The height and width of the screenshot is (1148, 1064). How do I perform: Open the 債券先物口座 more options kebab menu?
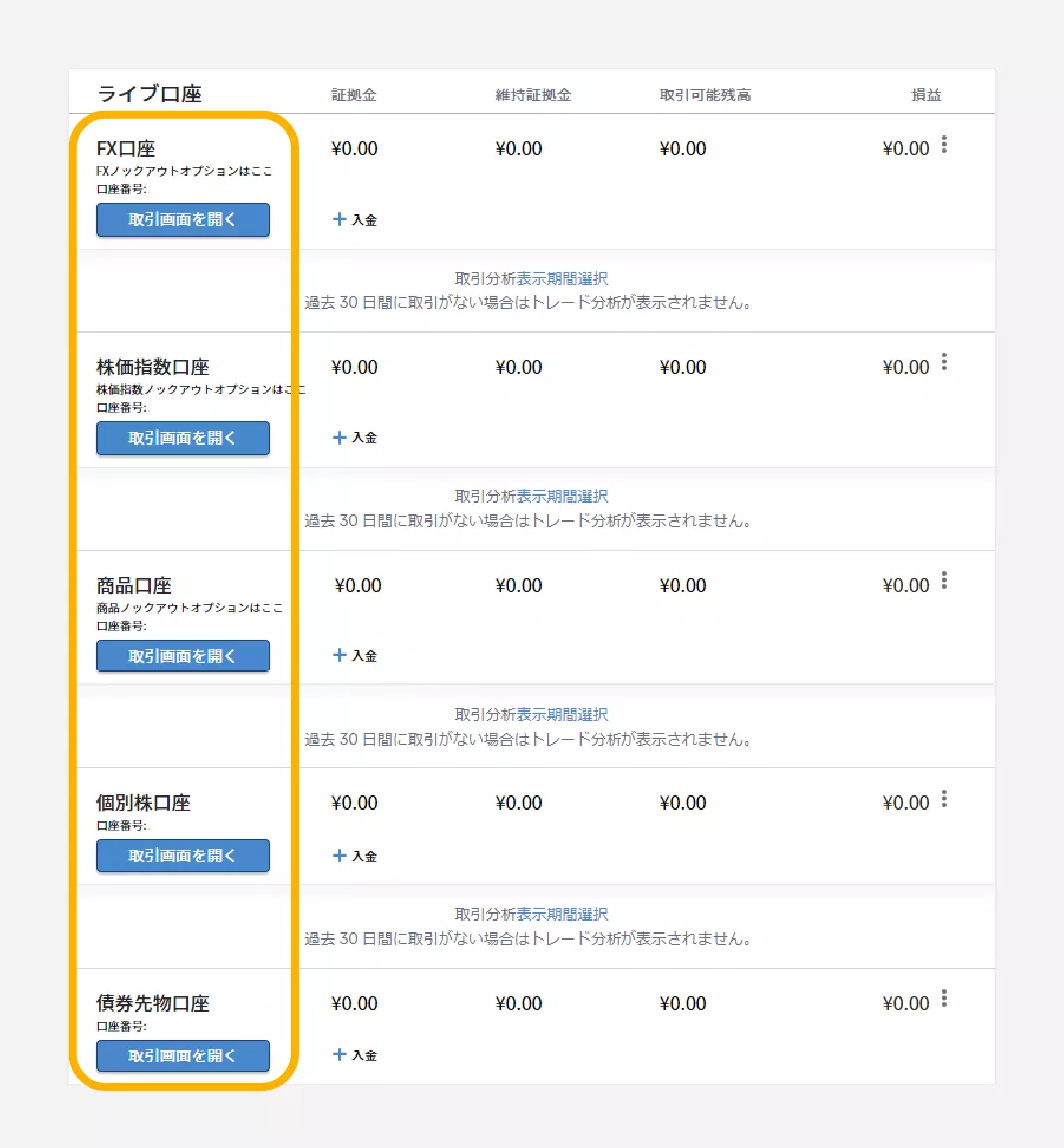point(944,999)
